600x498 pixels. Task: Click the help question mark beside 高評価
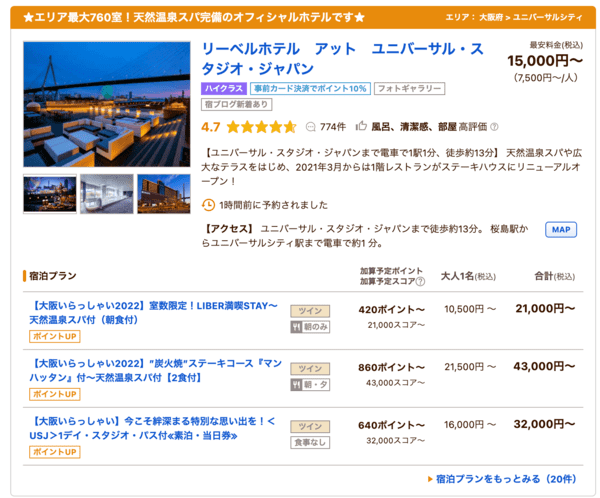494,127
